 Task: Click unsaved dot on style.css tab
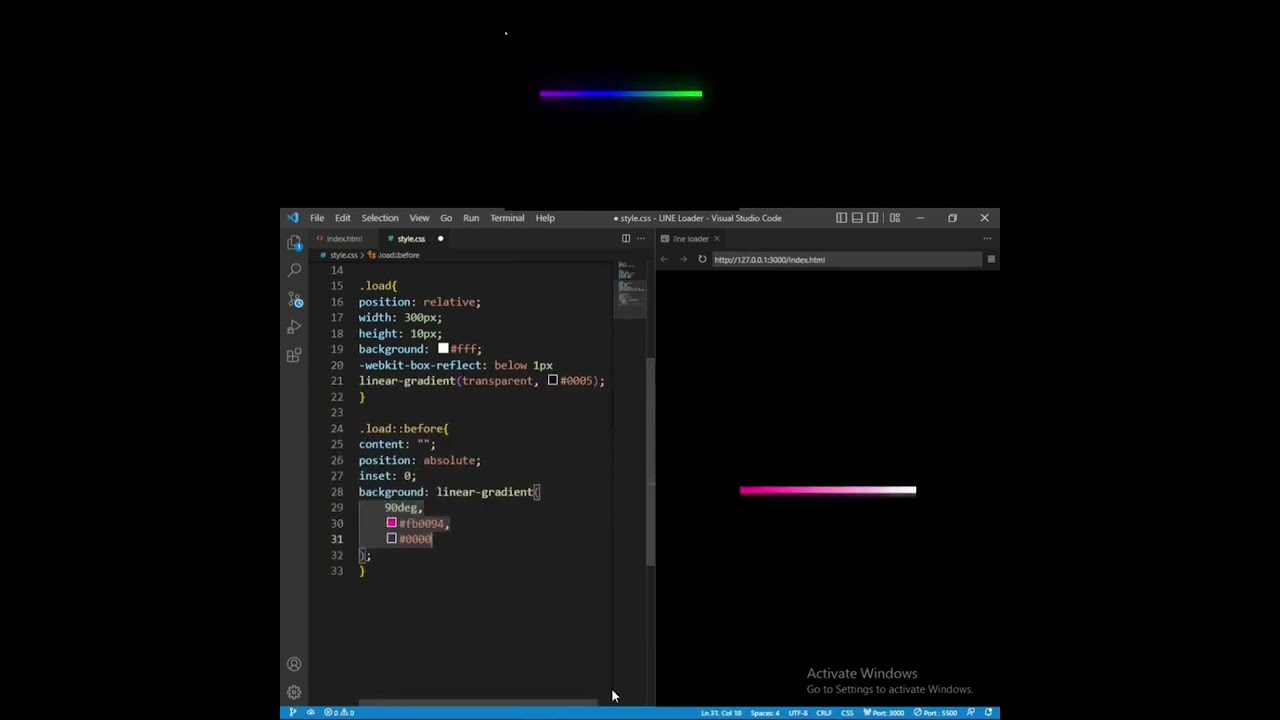(x=440, y=238)
